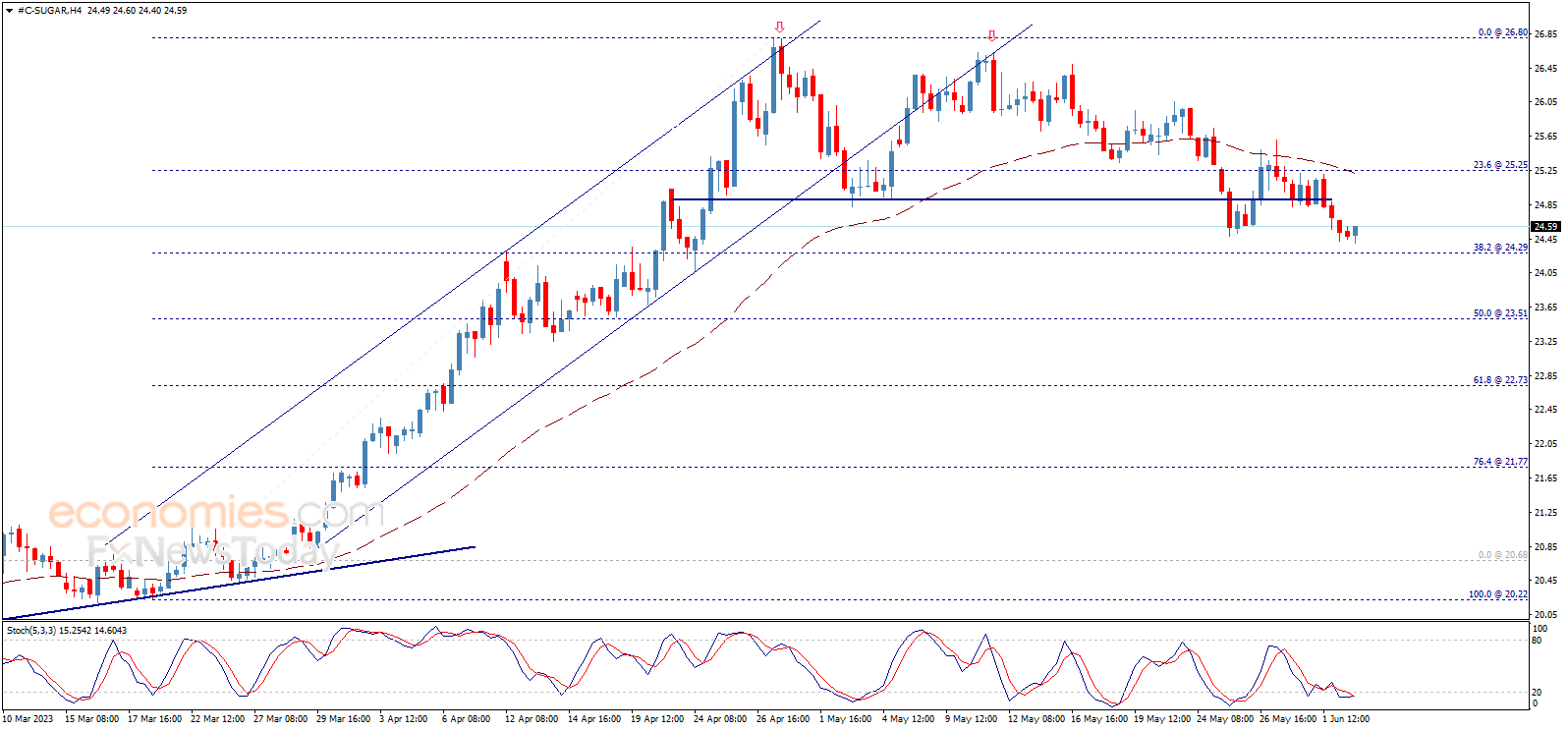This screenshot has height=730, width=1568.
Task: Click 21.65 on the price axis
Action: (x=1545, y=478)
